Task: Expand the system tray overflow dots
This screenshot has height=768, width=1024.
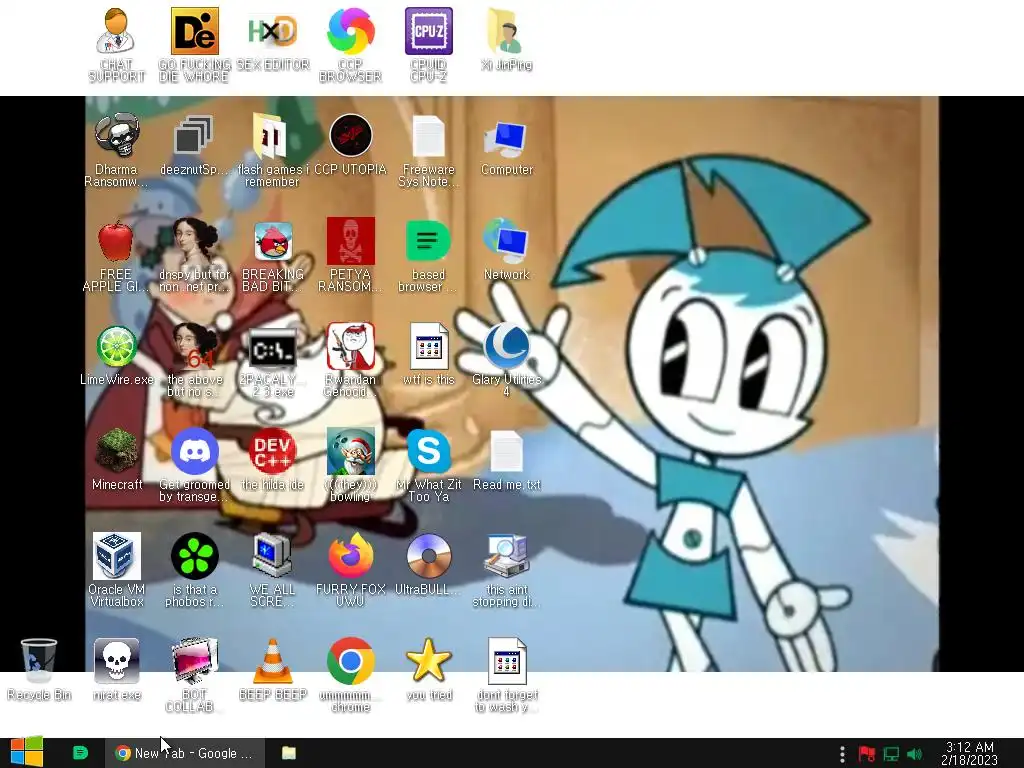Action: pyautogui.click(x=842, y=754)
